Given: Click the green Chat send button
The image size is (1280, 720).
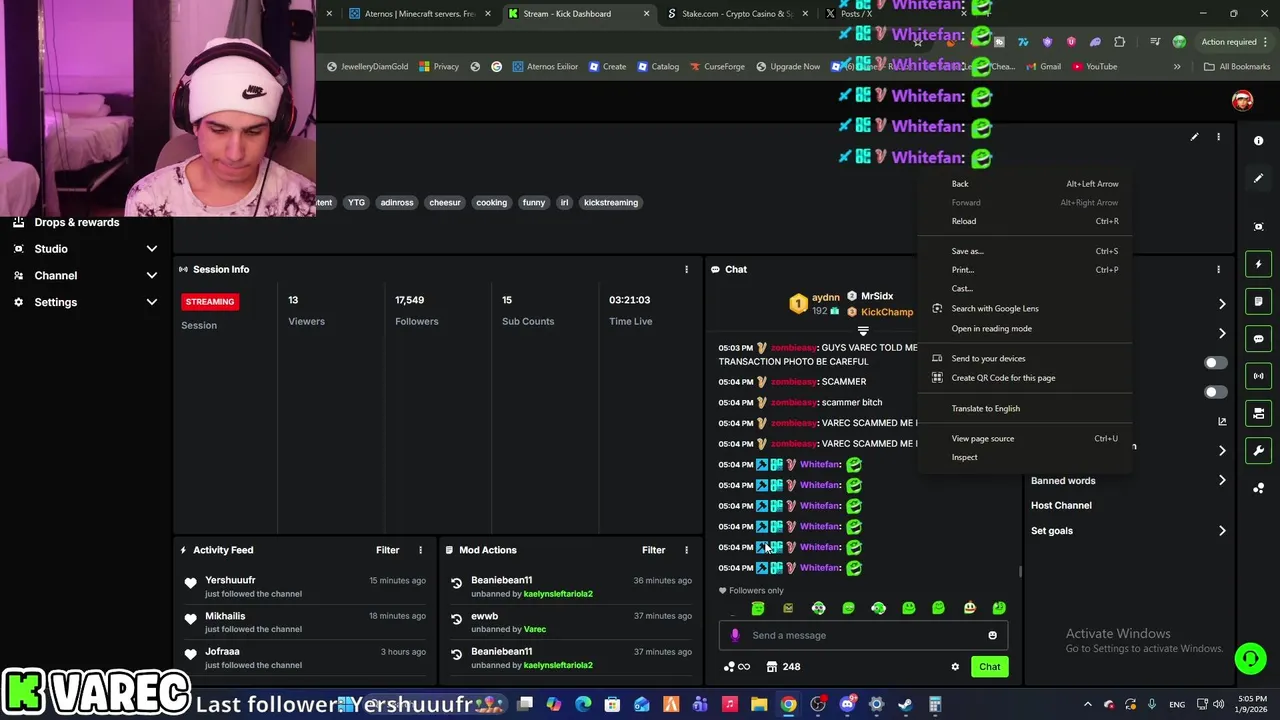Looking at the screenshot, I should [989, 667].
